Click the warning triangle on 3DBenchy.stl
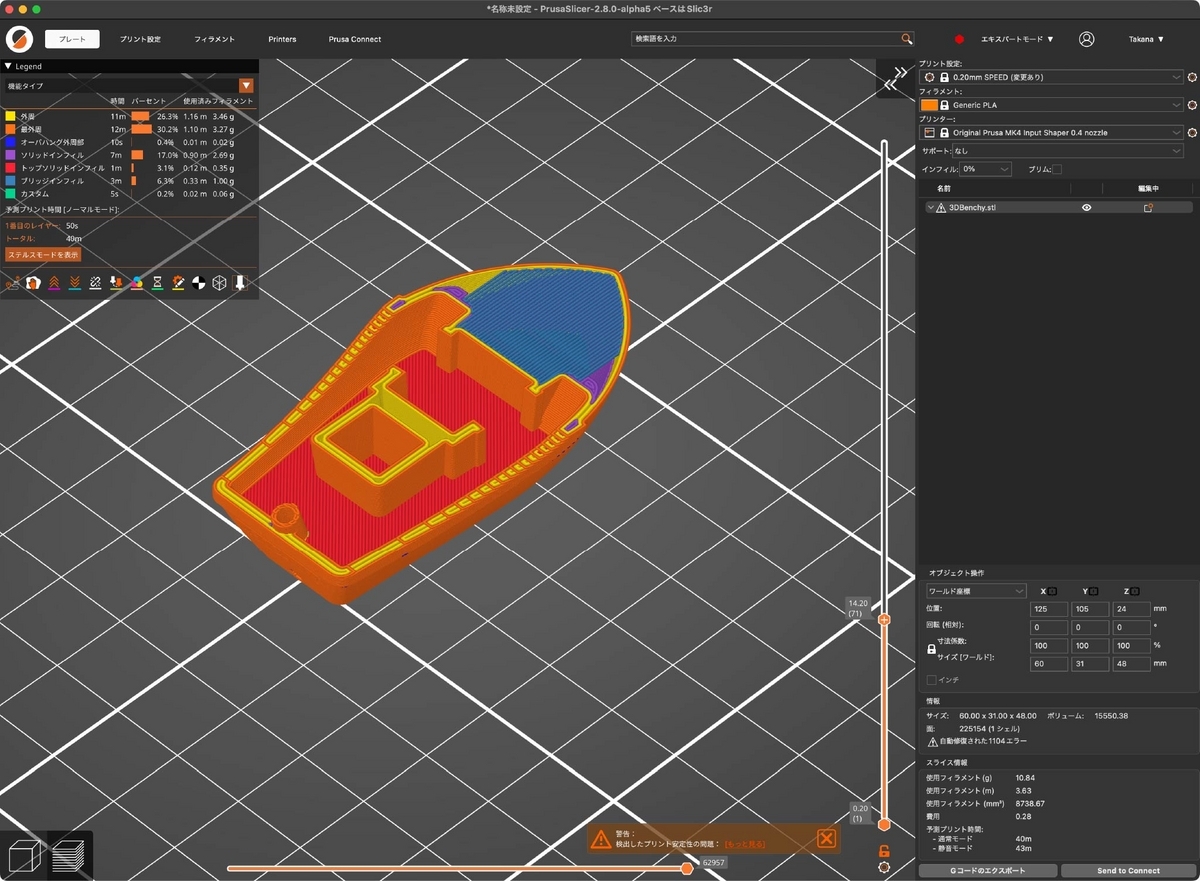Screen dimensions: 1200x881 tap(941, 208)
